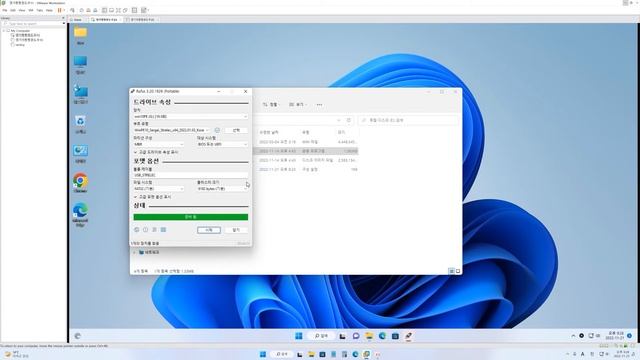Click the 닫기 (Close) button in Rufus
Image resolution: width=640 pixels, height=360 pixels.
236,230
